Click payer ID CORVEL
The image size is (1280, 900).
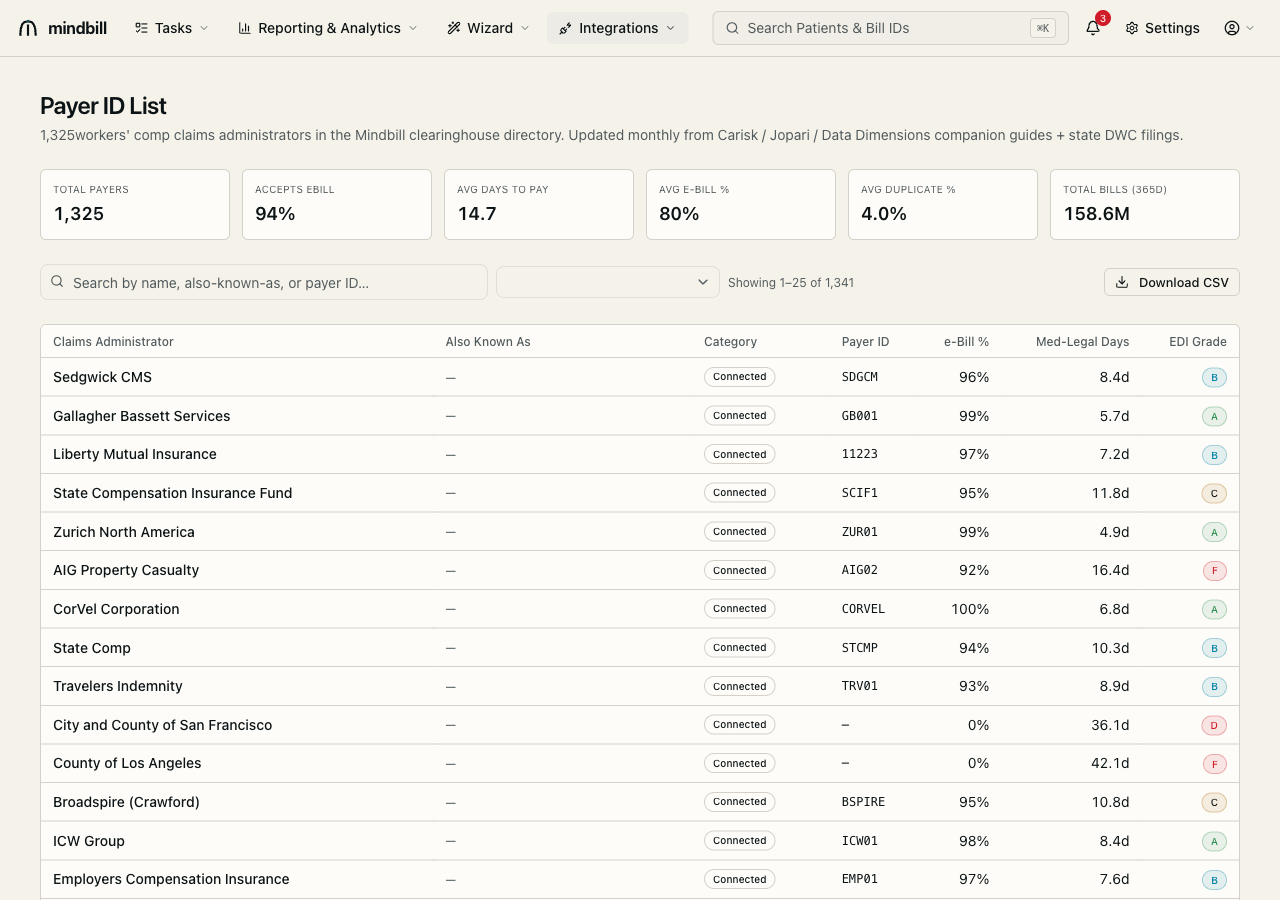coord(863,609)
